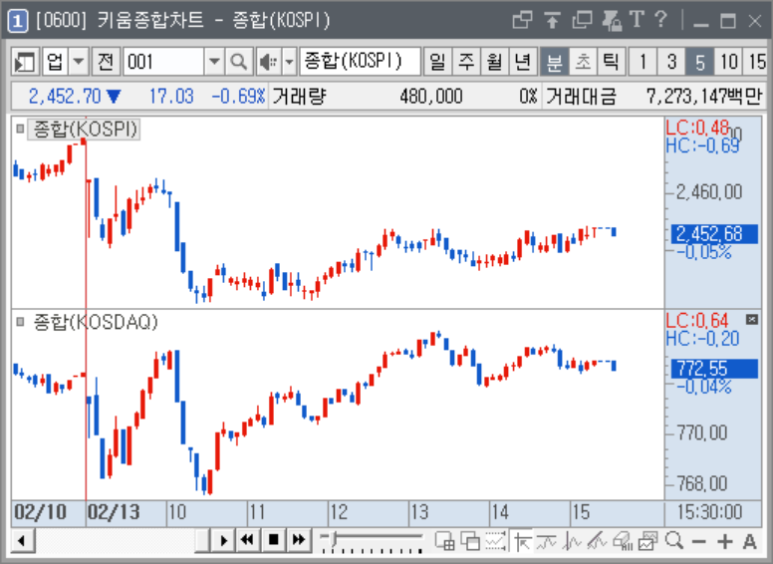Choose the 3-minute interval

coord(671,62)
